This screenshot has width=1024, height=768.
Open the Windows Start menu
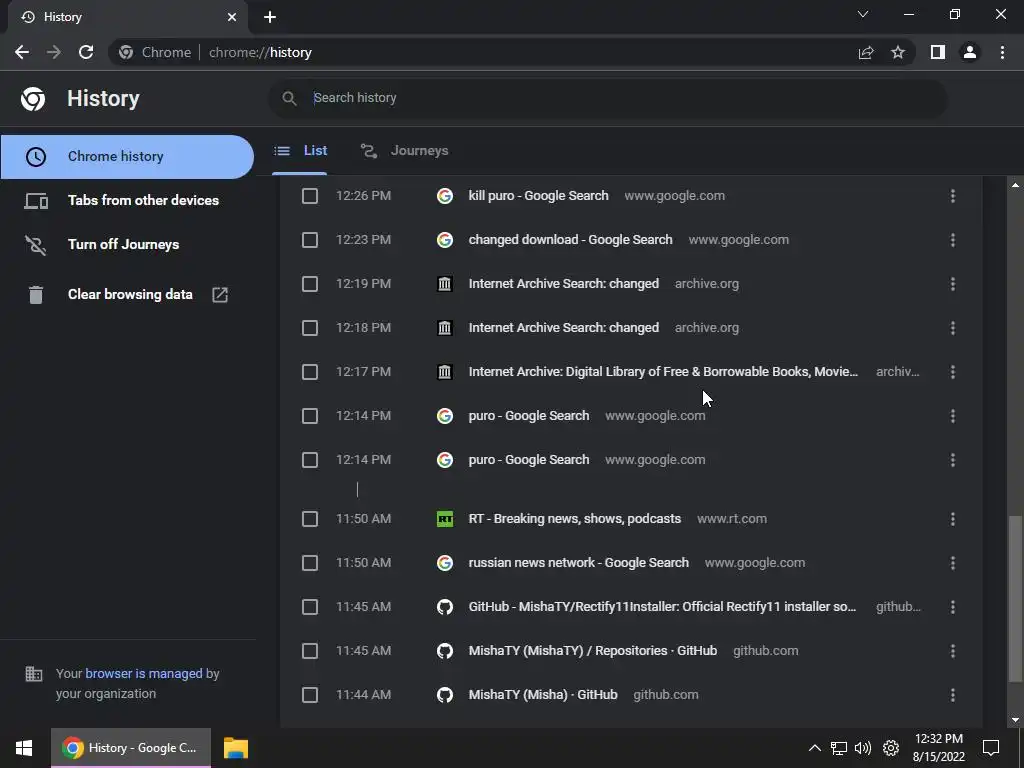tap(24, 748)
